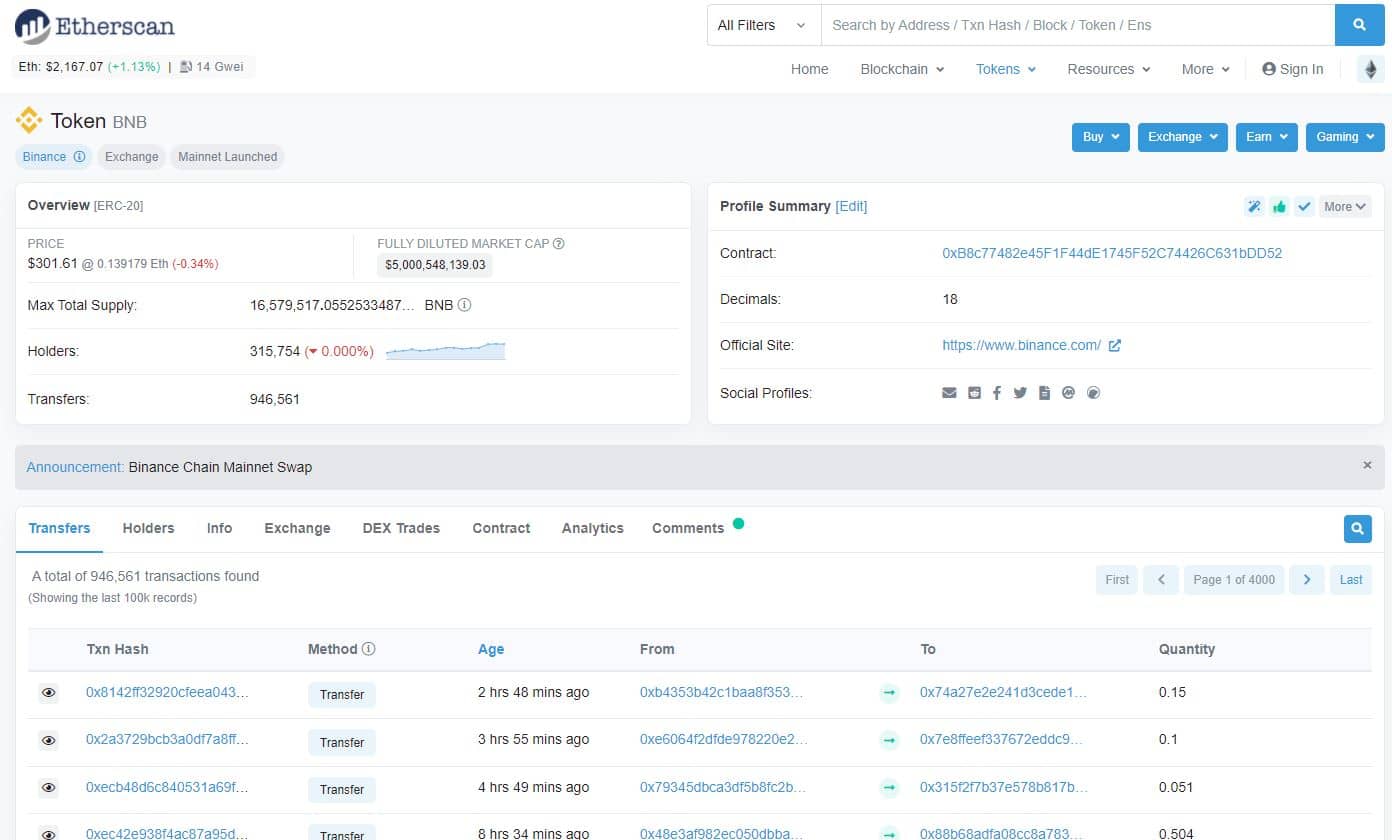The height and width of the screenshot is (840, 1392).
Task: Click the Sign In user icon link
Action: click(1292, 69)
